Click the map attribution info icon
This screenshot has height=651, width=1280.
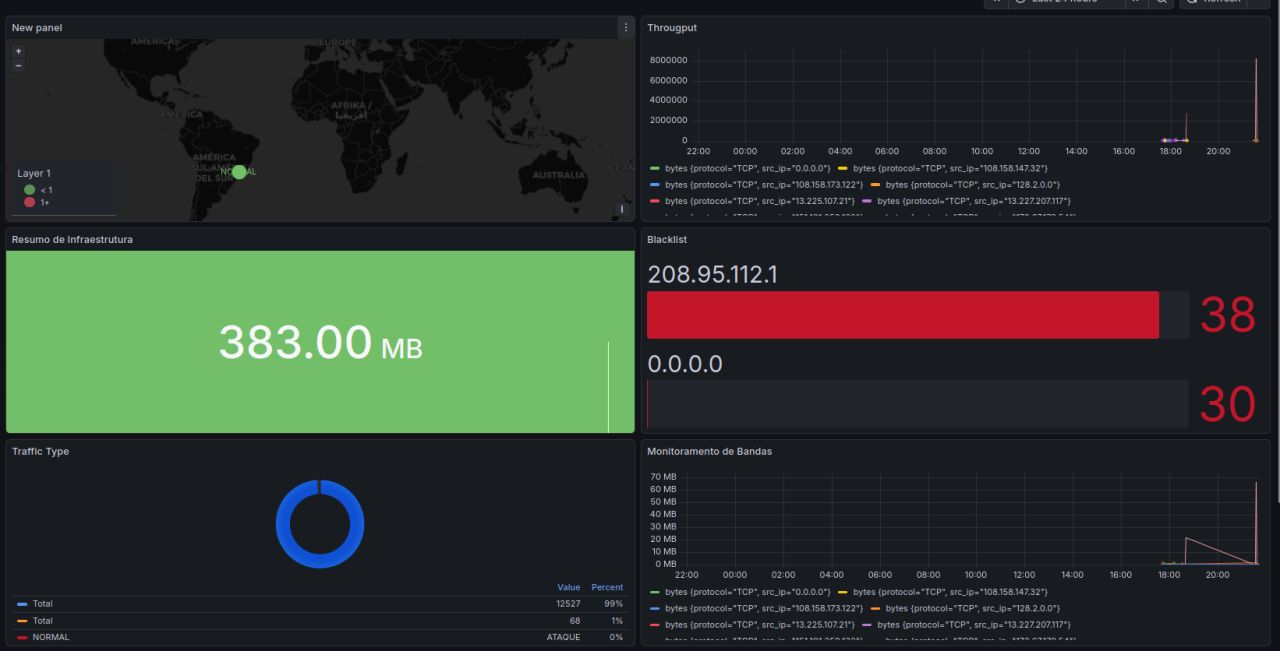[x=621, y=209]
